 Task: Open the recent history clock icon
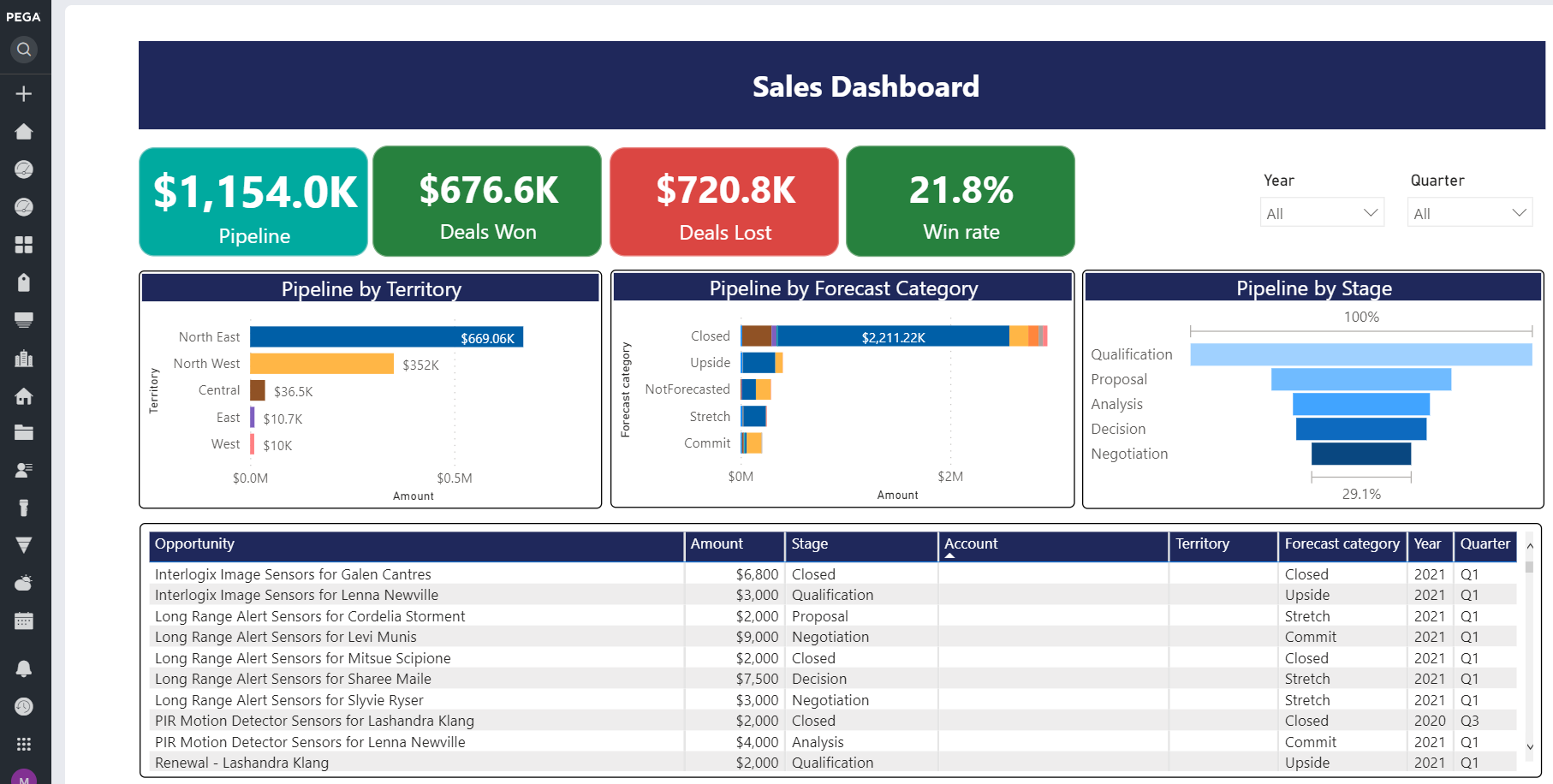point(24,706)
